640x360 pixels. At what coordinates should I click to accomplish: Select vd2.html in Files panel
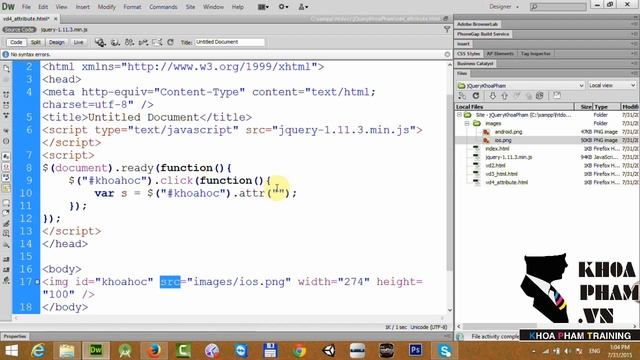coord(495,165)
